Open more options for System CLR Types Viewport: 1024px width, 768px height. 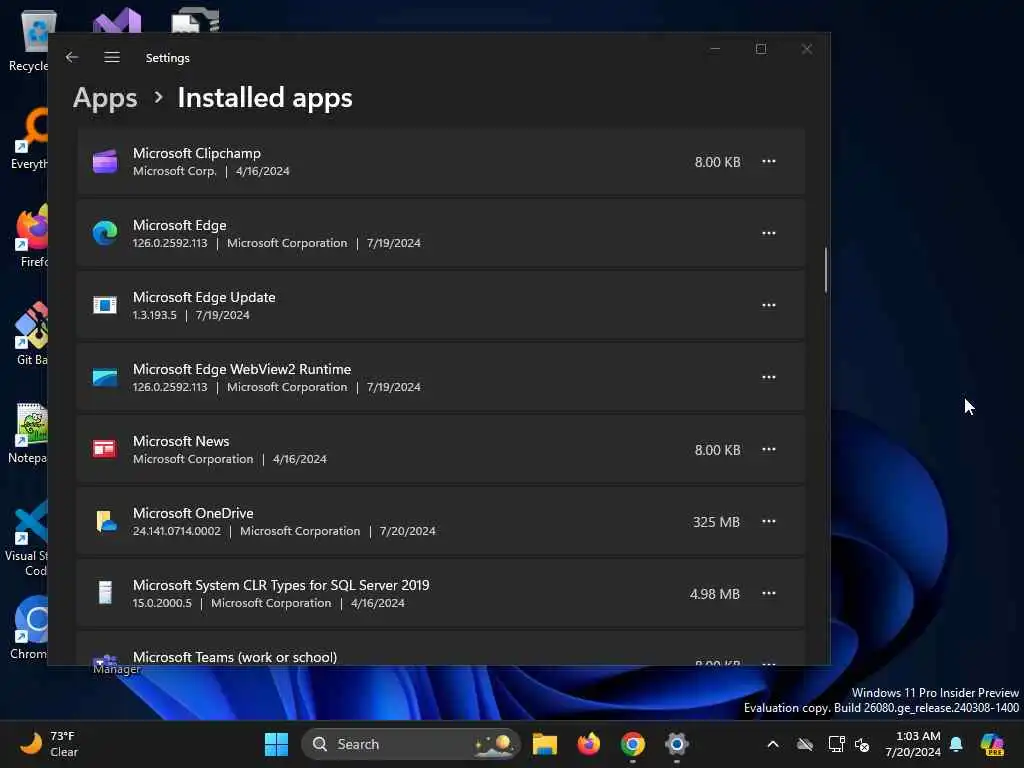pyautogui.click(x=769, y=593)
